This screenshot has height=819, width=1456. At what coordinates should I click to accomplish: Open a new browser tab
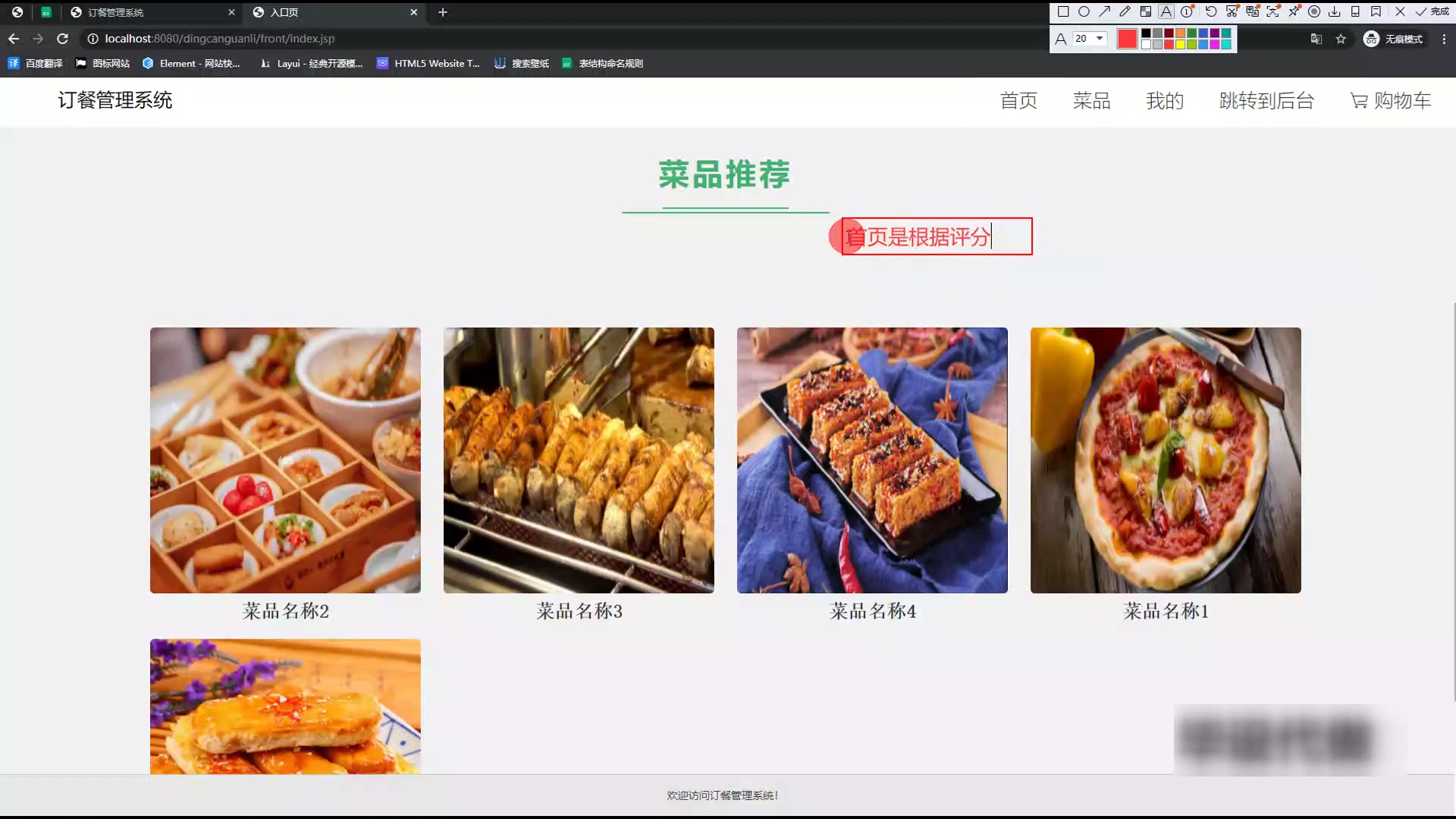pos(443,12)
